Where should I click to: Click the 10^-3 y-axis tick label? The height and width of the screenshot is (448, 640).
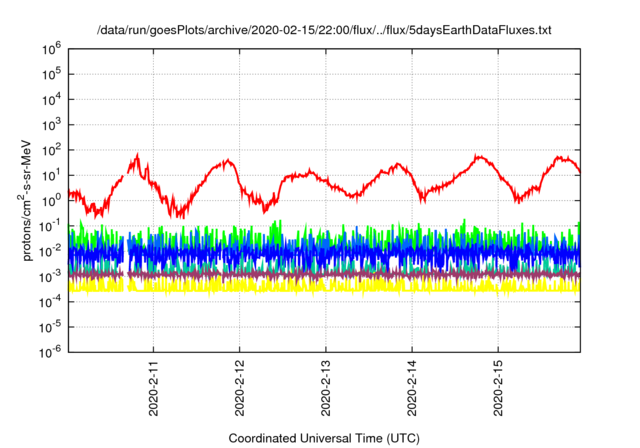pos(50,277)
